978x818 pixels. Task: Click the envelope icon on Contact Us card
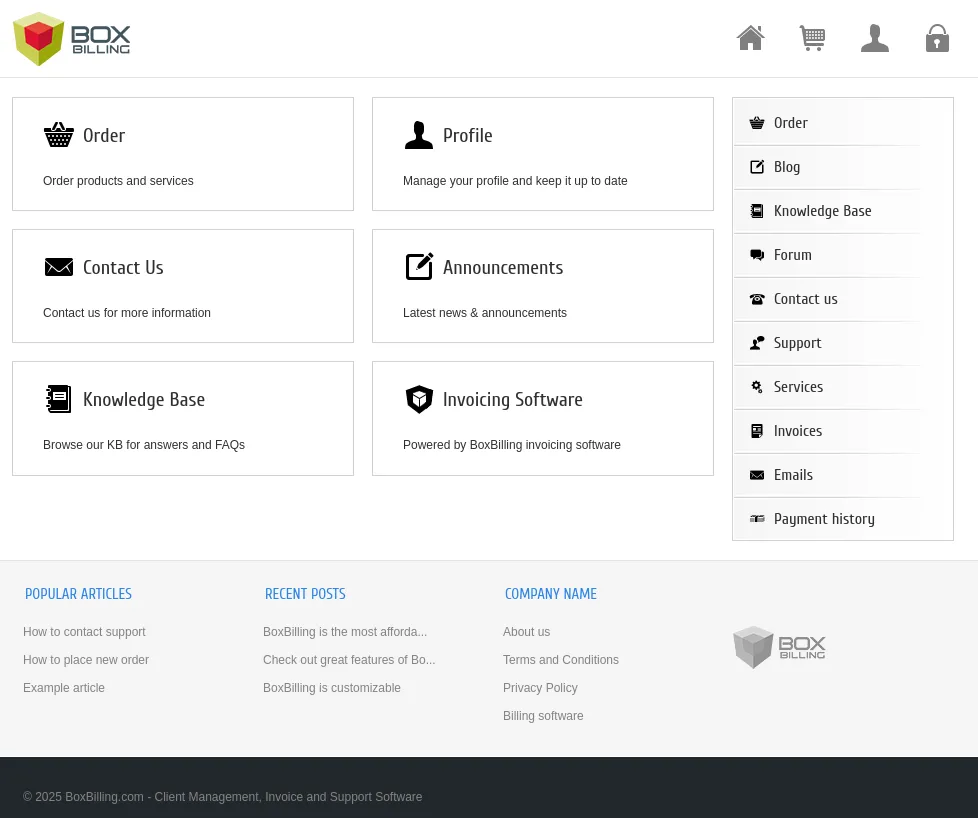click(x=59, y=267)
